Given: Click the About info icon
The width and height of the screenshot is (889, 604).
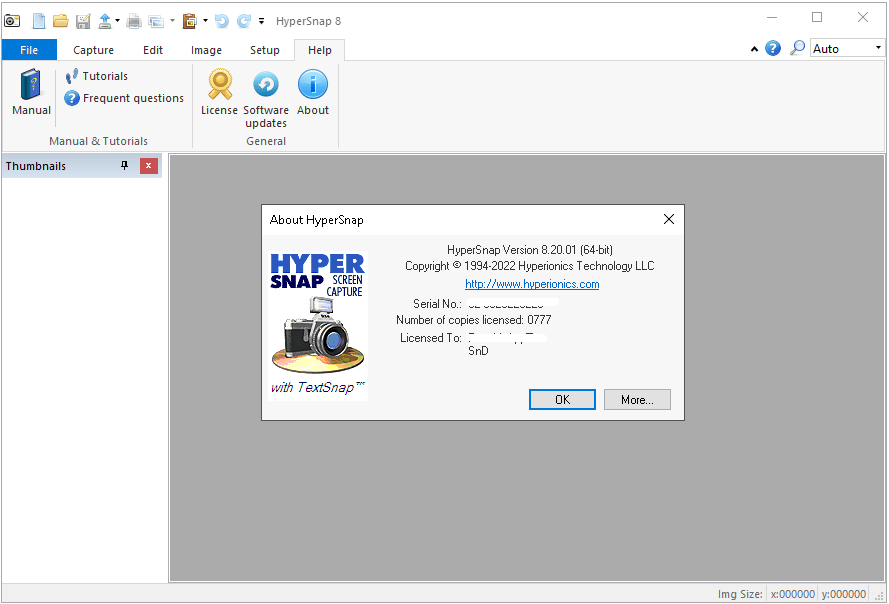Looking at the screenshot, I should click(313, 92).
